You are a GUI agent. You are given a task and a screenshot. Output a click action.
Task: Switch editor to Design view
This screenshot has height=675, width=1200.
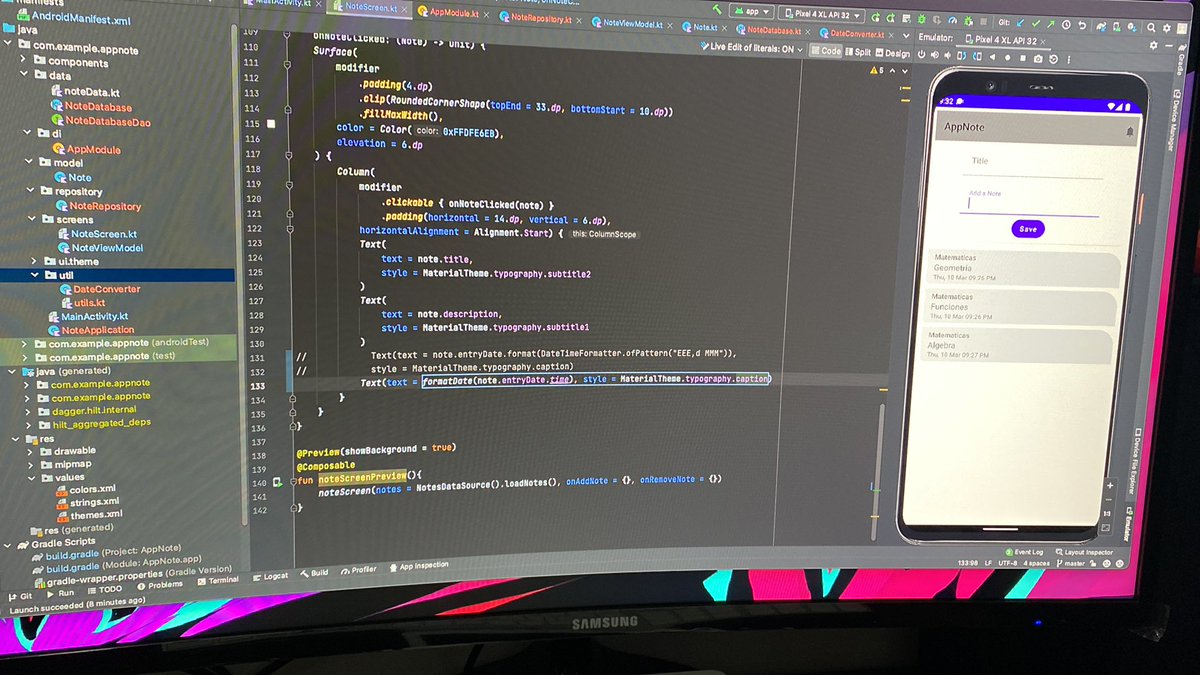(892, 53)
